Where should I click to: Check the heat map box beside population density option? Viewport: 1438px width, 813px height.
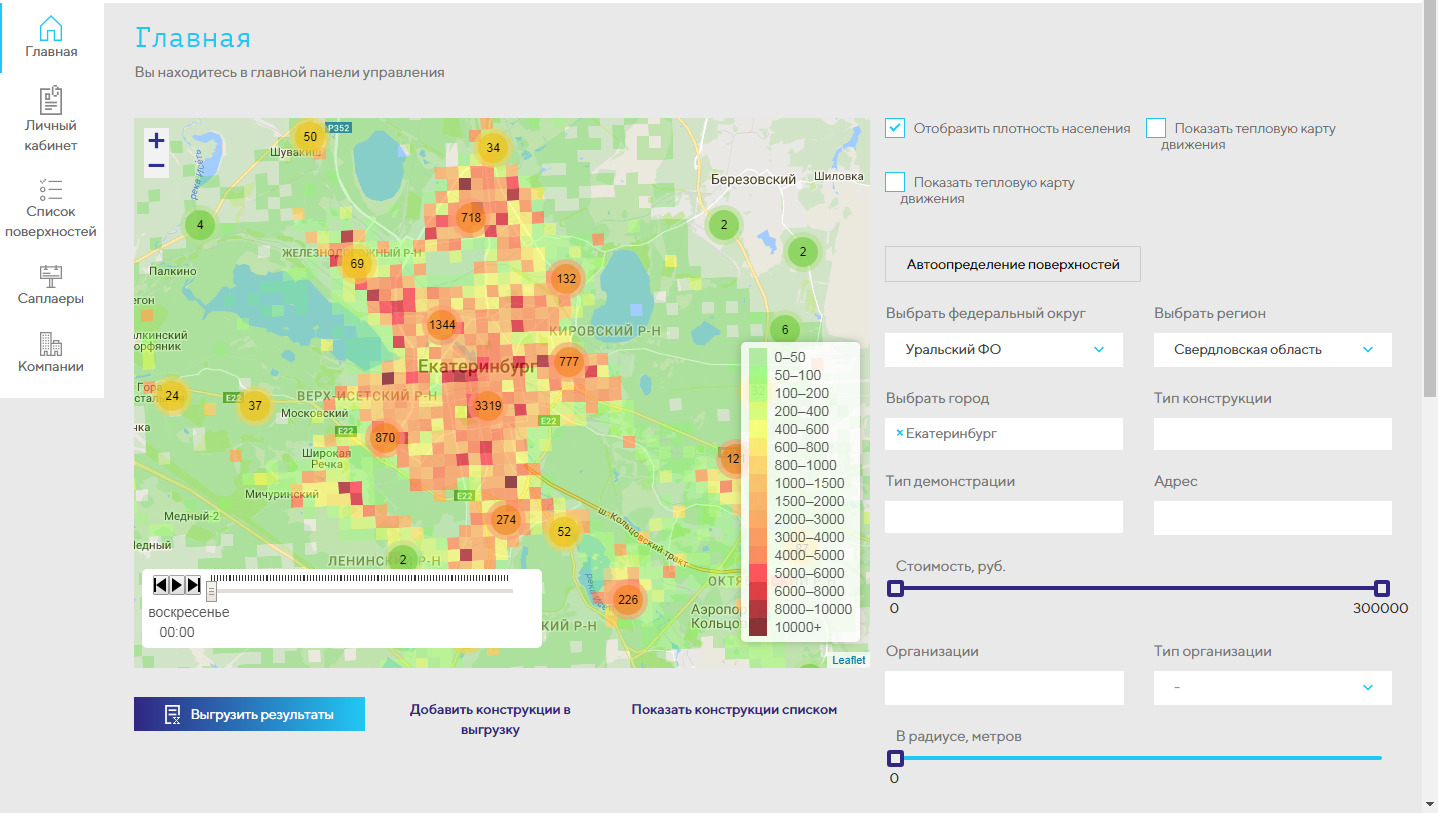(x=1156, y=128)
